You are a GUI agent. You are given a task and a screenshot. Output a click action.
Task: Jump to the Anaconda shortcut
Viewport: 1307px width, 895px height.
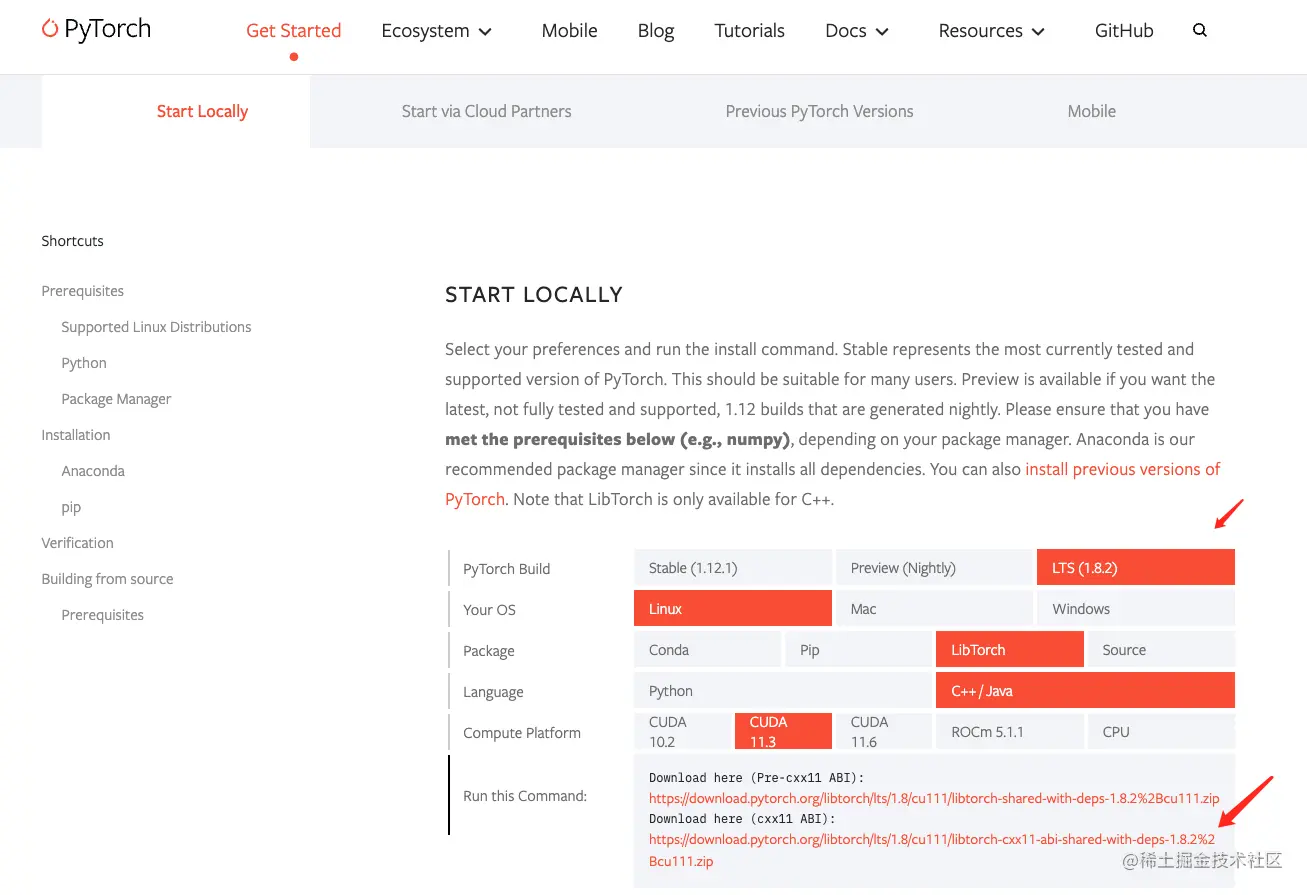coord(93,471)
